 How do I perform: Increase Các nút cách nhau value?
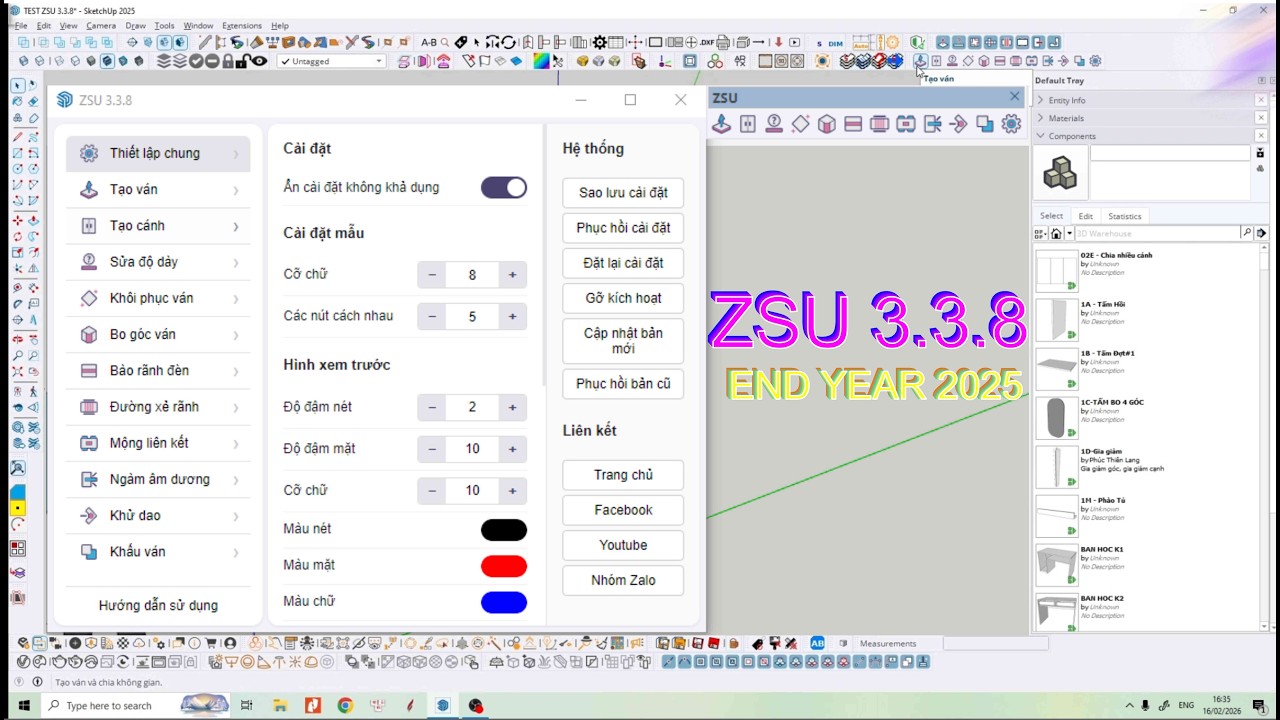(512, 316)
